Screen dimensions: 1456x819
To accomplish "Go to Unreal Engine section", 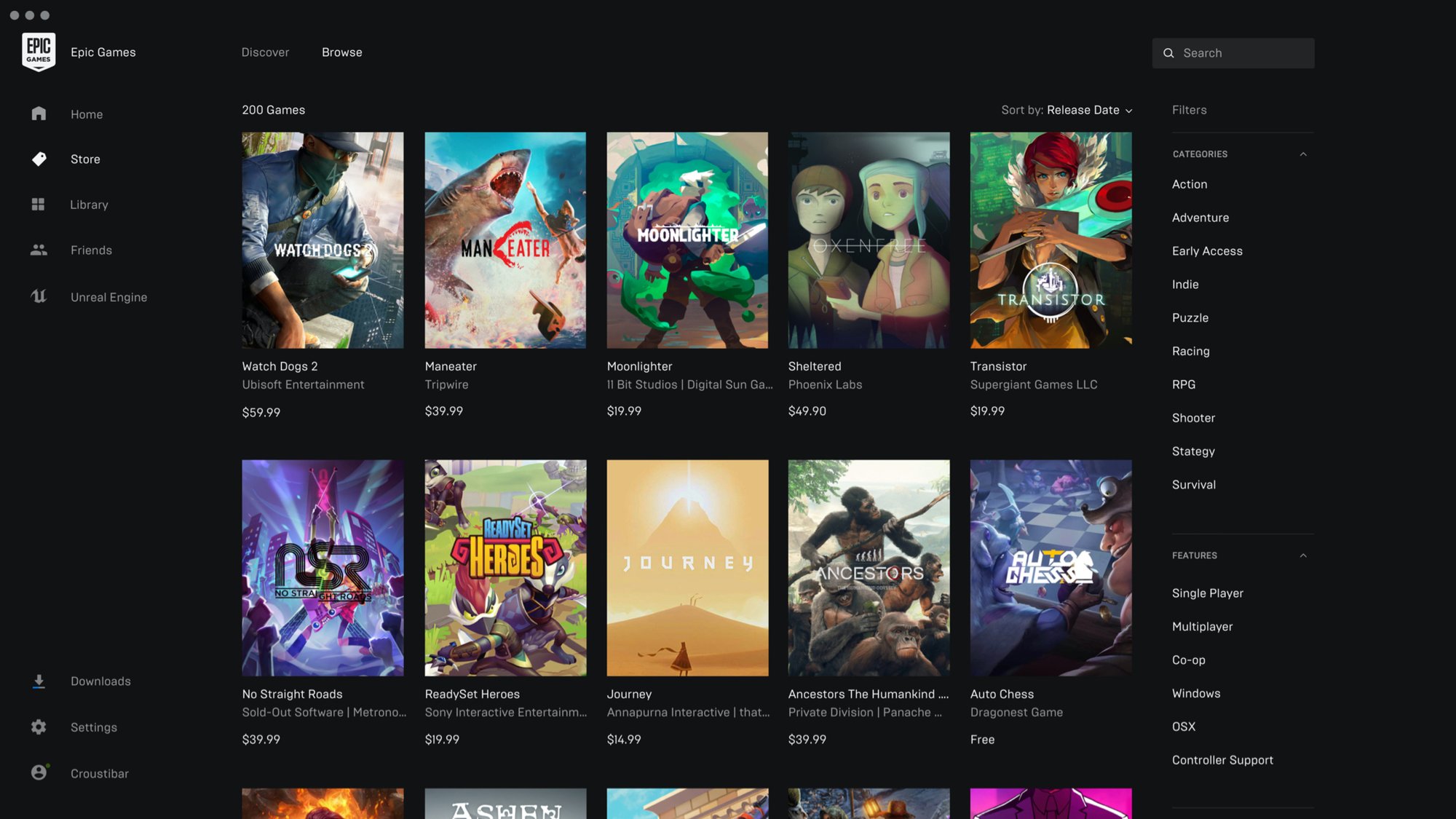I will 108,297.
